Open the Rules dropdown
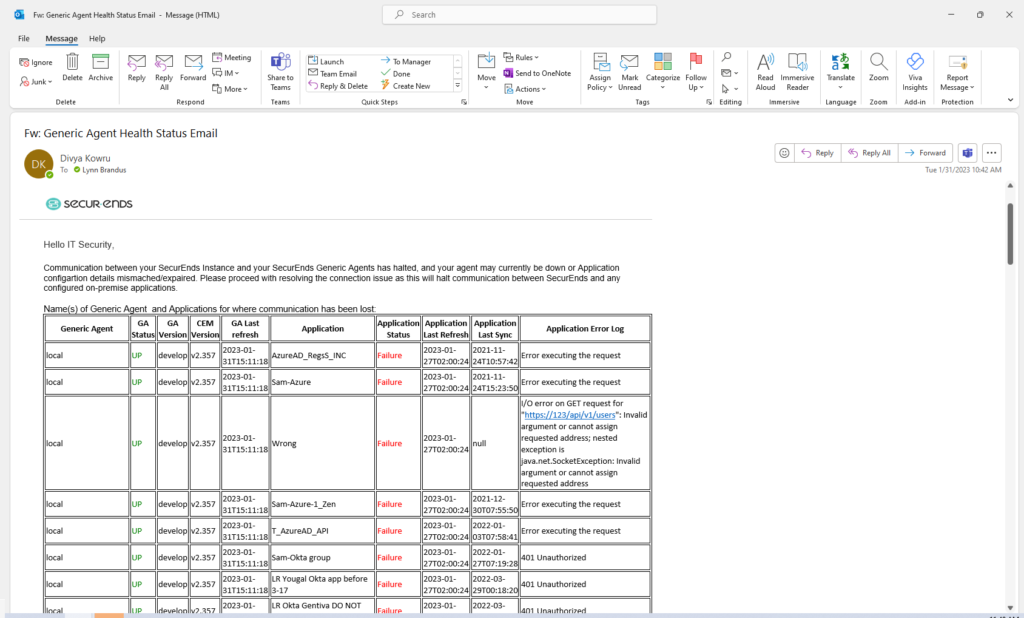This screenshot has height=618, width=1024. click(x=521, y=57)
